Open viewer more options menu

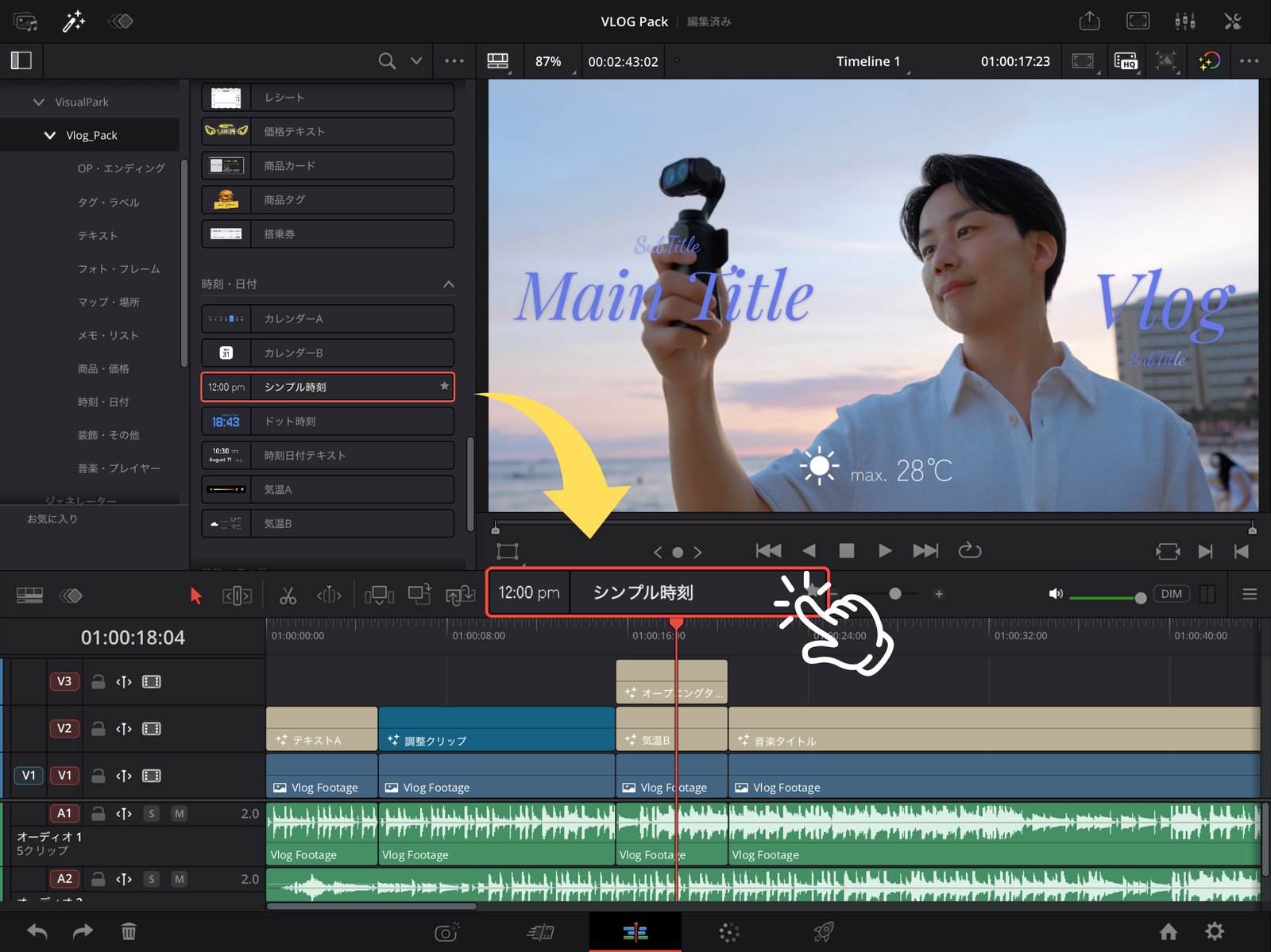click(x=1249, y=60)
